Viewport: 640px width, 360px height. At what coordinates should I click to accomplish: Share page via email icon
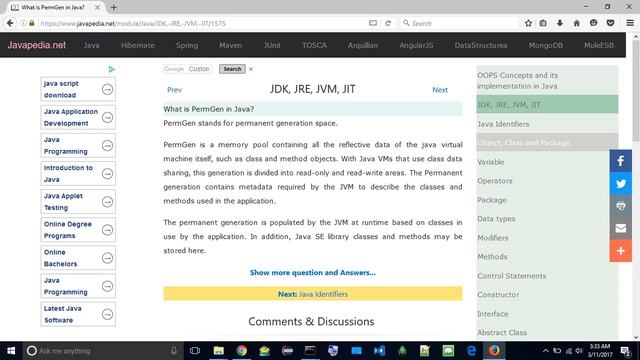coord(620,228)
